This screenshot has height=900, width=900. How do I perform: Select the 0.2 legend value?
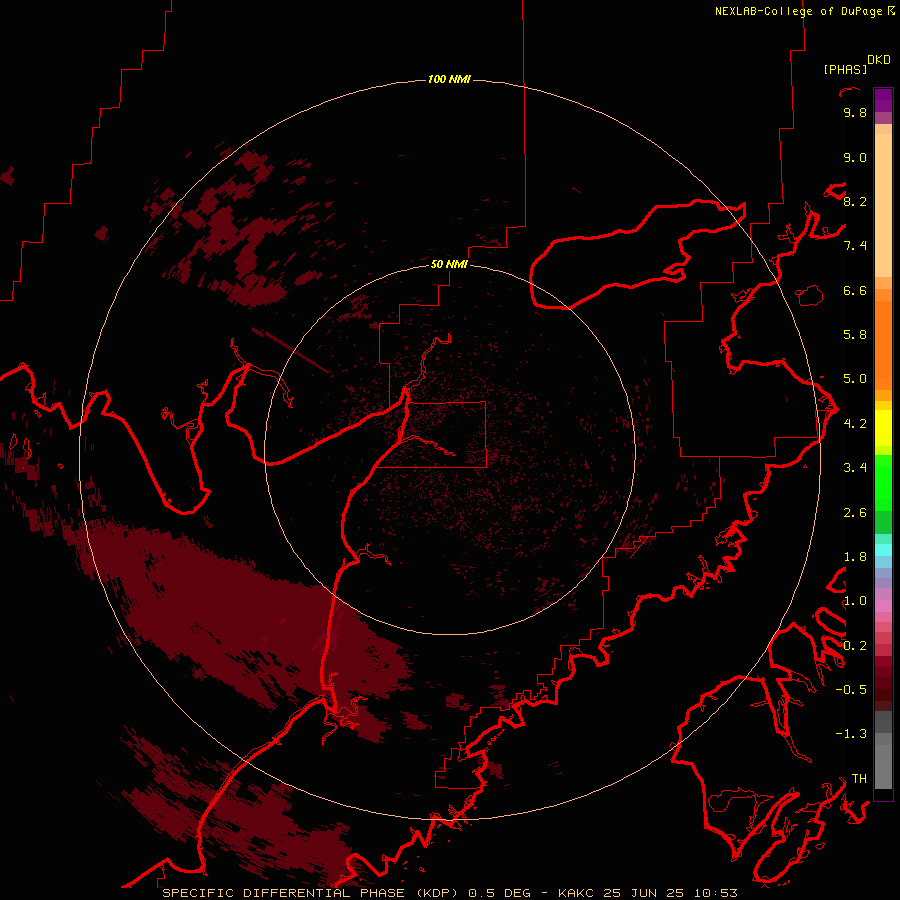point(855,646)
